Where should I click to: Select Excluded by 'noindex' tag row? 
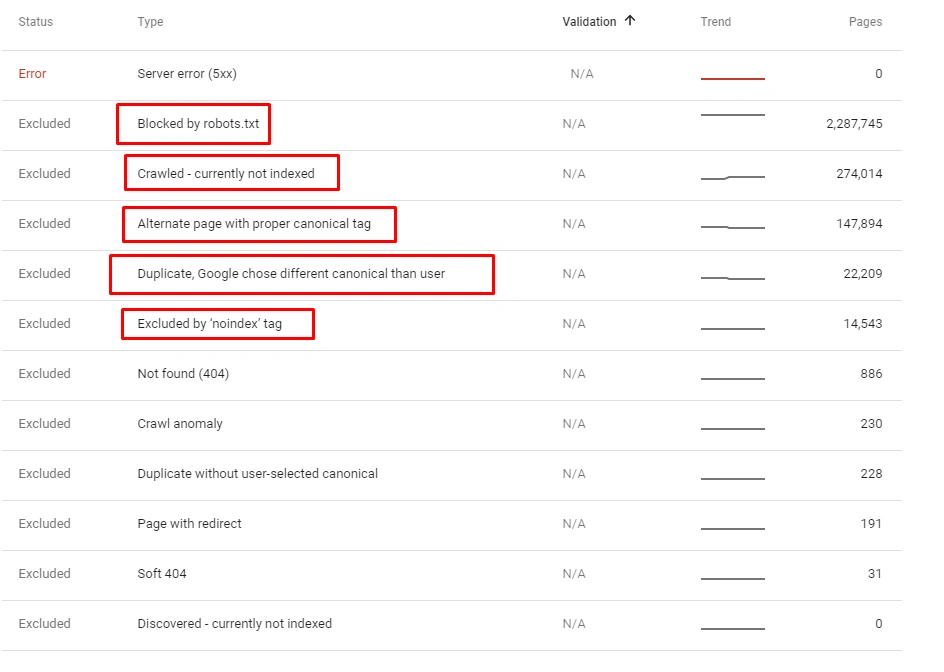(x=210, y=324)
